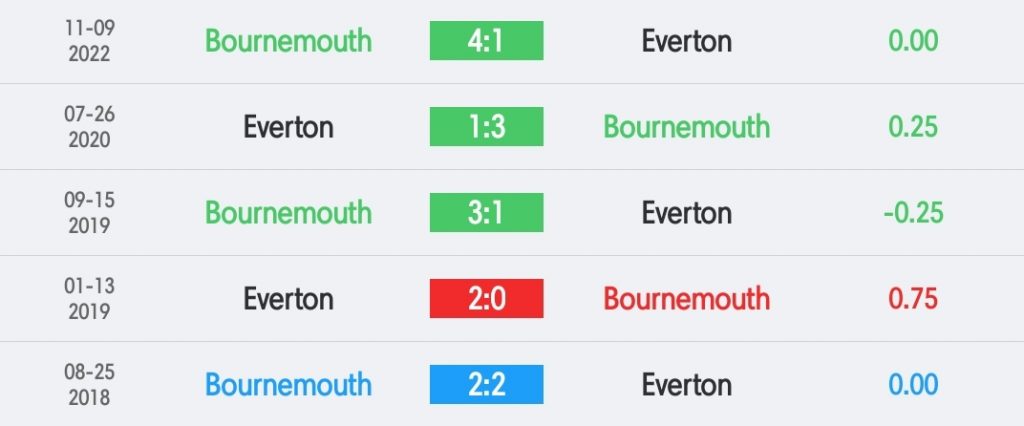Image resolution: width=1024 pixels, height=426 pixels.
Task: Click the blue 0.00 handicap value
Action: click(x=913, y=384)
